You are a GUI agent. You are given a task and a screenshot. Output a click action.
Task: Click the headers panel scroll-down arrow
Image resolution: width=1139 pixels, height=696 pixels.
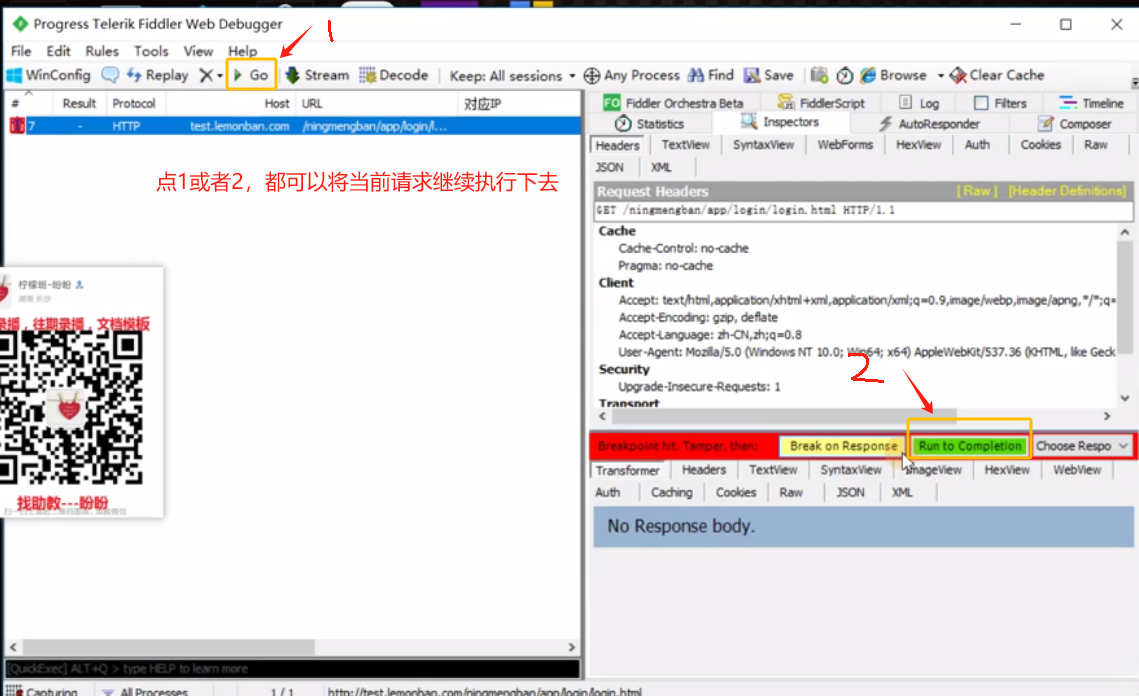(x=1124, y=398)
